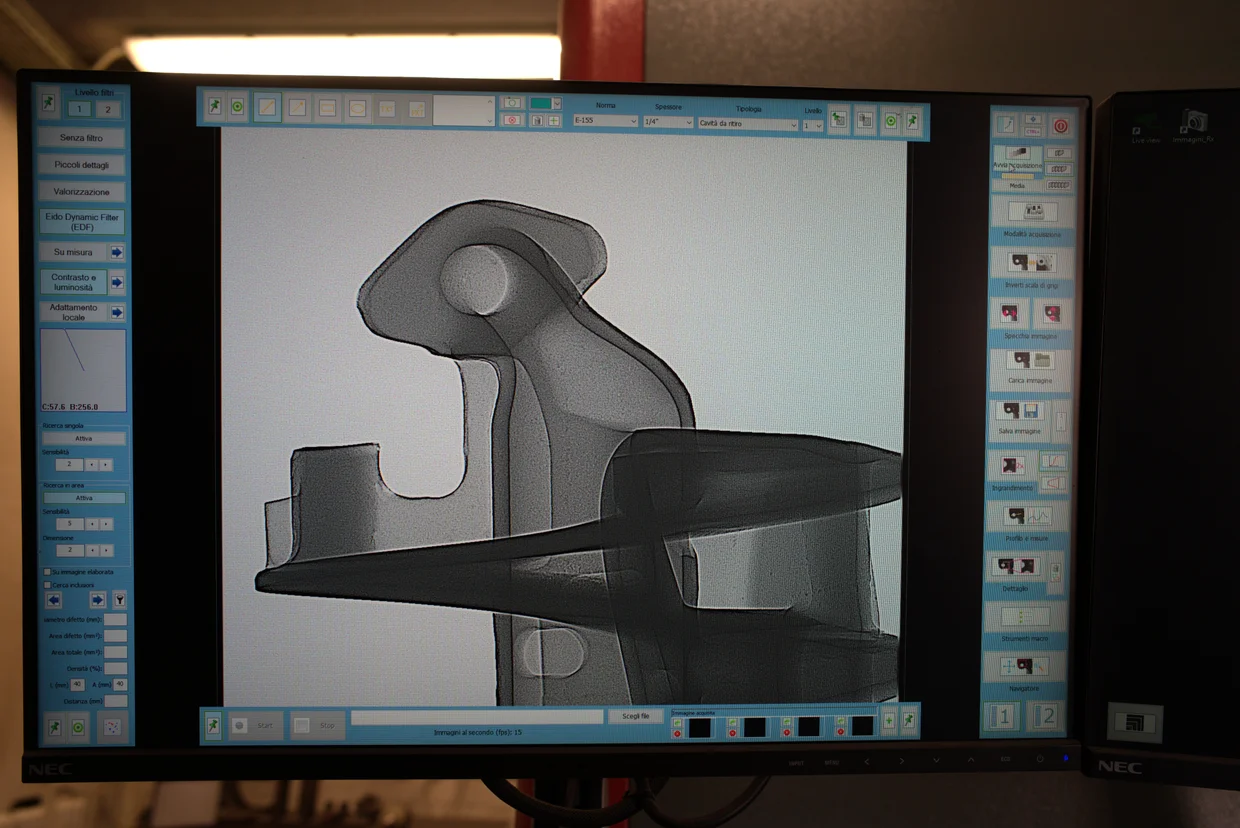Invert the grayscale with Inverti scala di grigi
The image size is (1240, 828).
click(x=1030, y=264)
